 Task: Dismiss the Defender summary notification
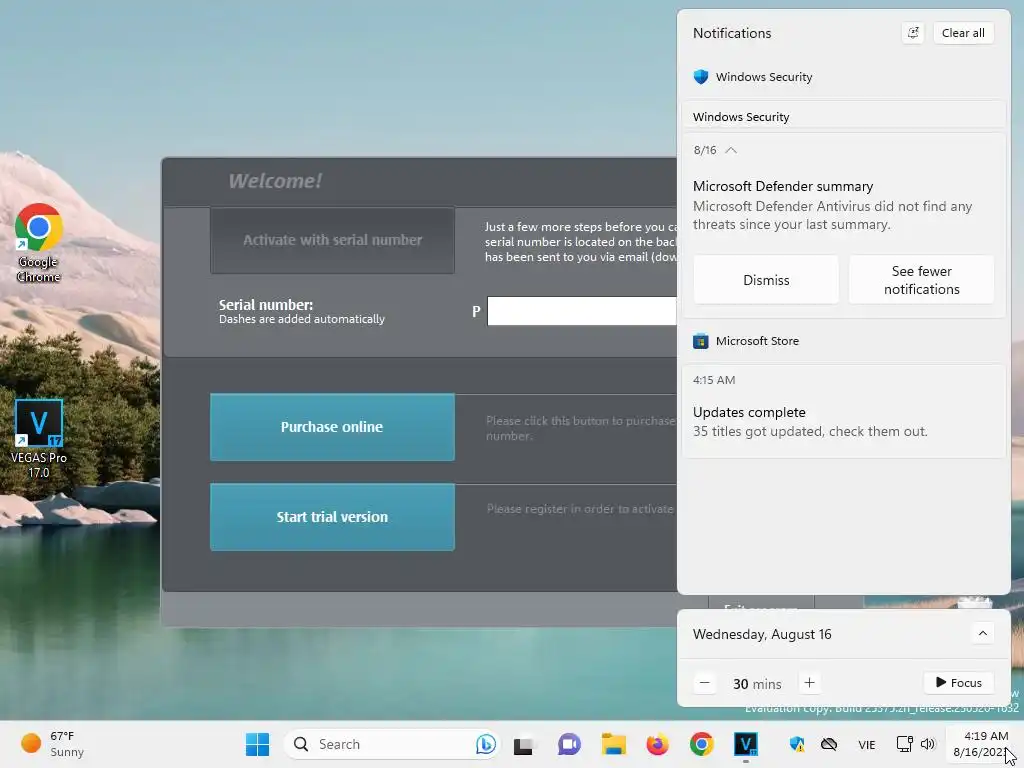[766, 280]
